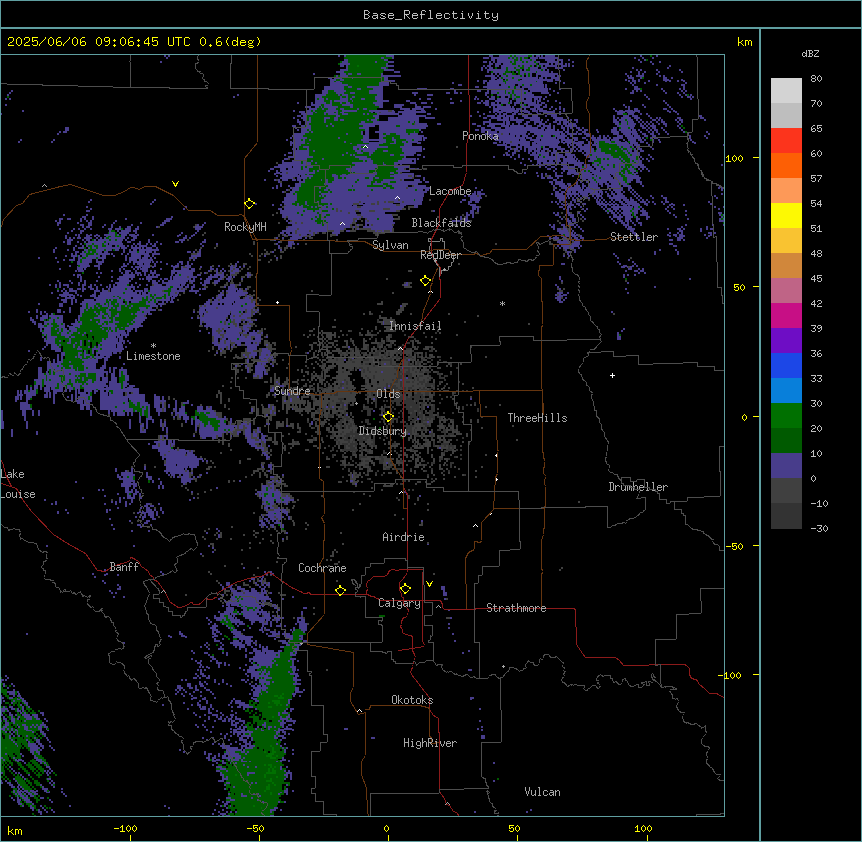862x842 pixels.
Task: Click the 45 value on the dBZ scale
Action: point(816,279)
